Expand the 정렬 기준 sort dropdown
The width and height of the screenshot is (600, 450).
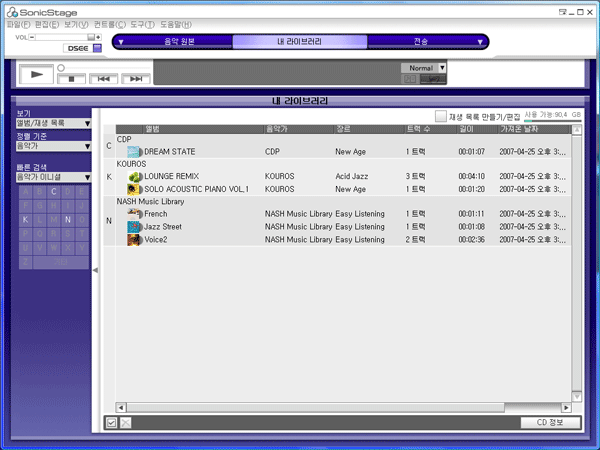54,146
